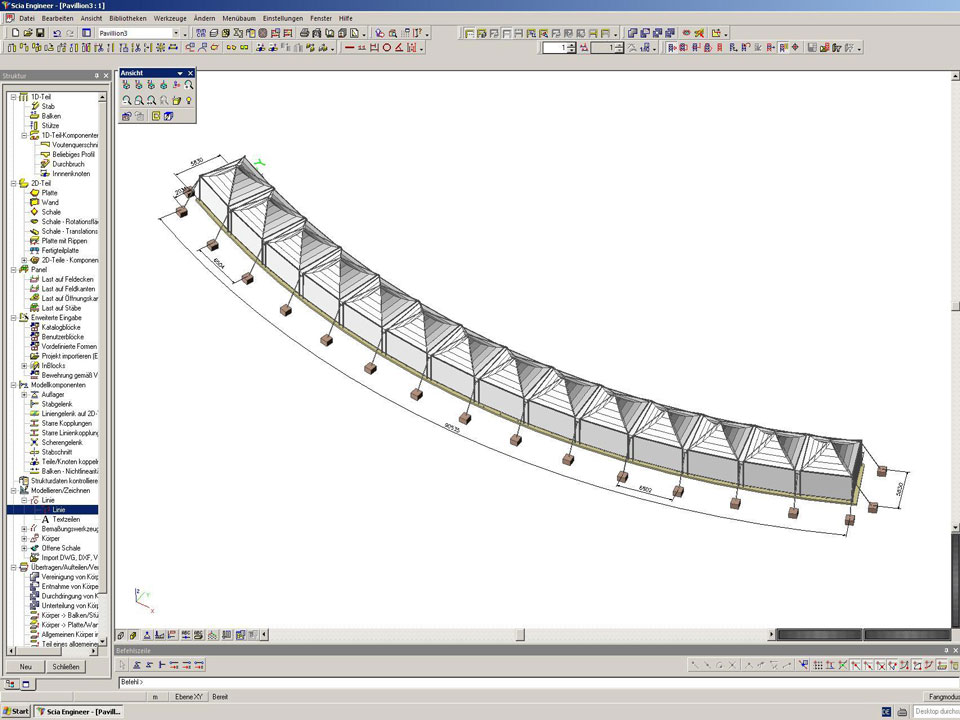Viewport: 960px width, 720px height.
Task: Click the red line drawing tool icon
Action: pos(349,48)
